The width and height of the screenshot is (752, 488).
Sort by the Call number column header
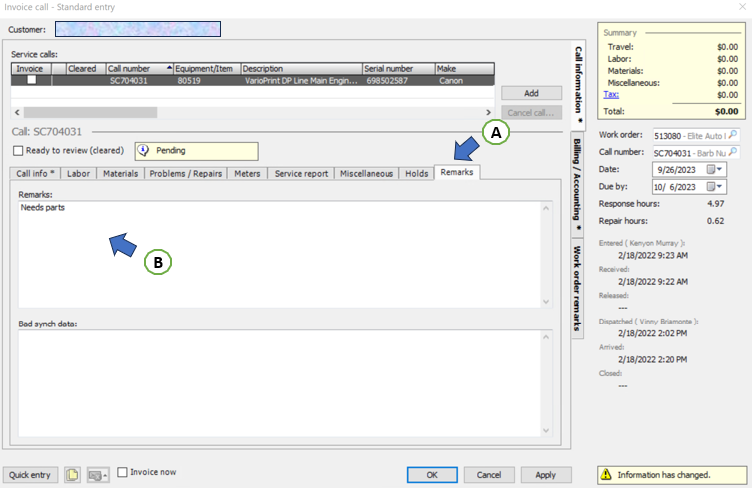(139, 69)
